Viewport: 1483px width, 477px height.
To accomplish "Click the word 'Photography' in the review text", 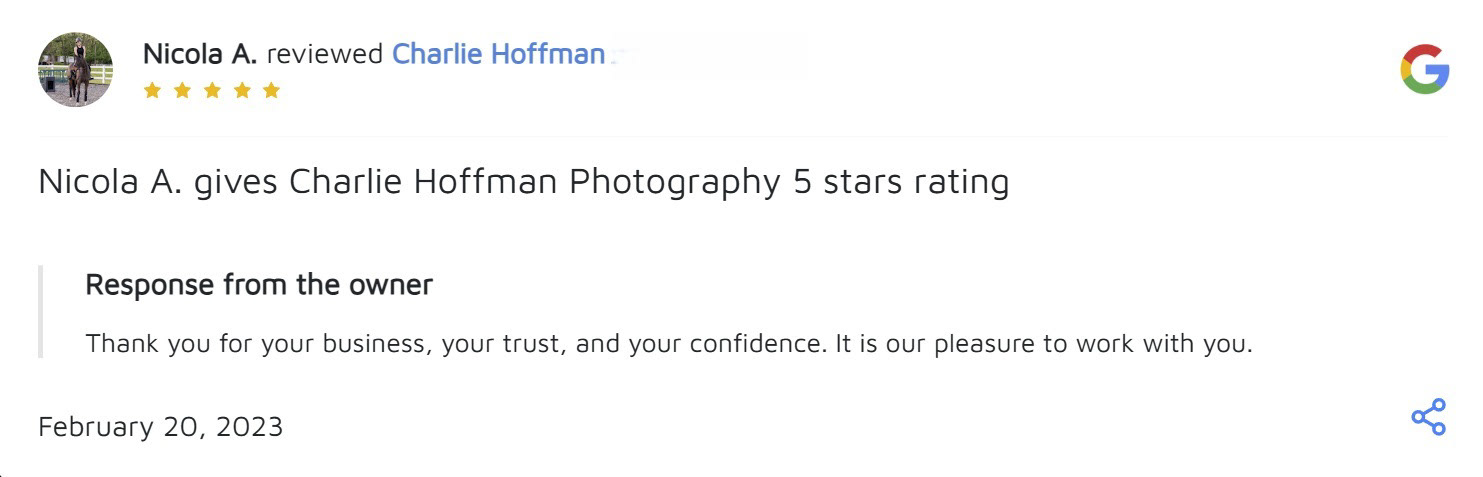I will [674, 182].
